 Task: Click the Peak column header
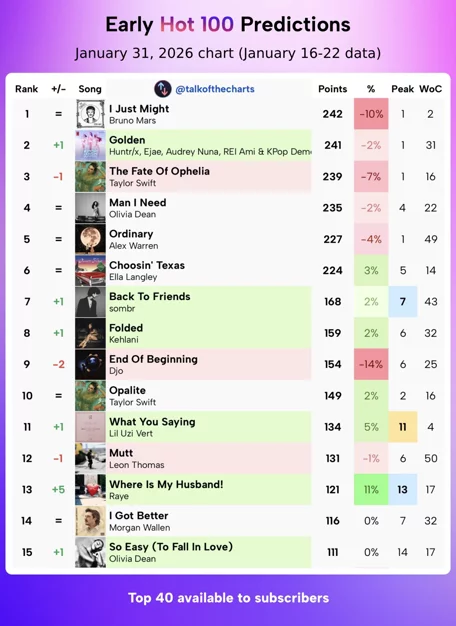pos(402,89)
